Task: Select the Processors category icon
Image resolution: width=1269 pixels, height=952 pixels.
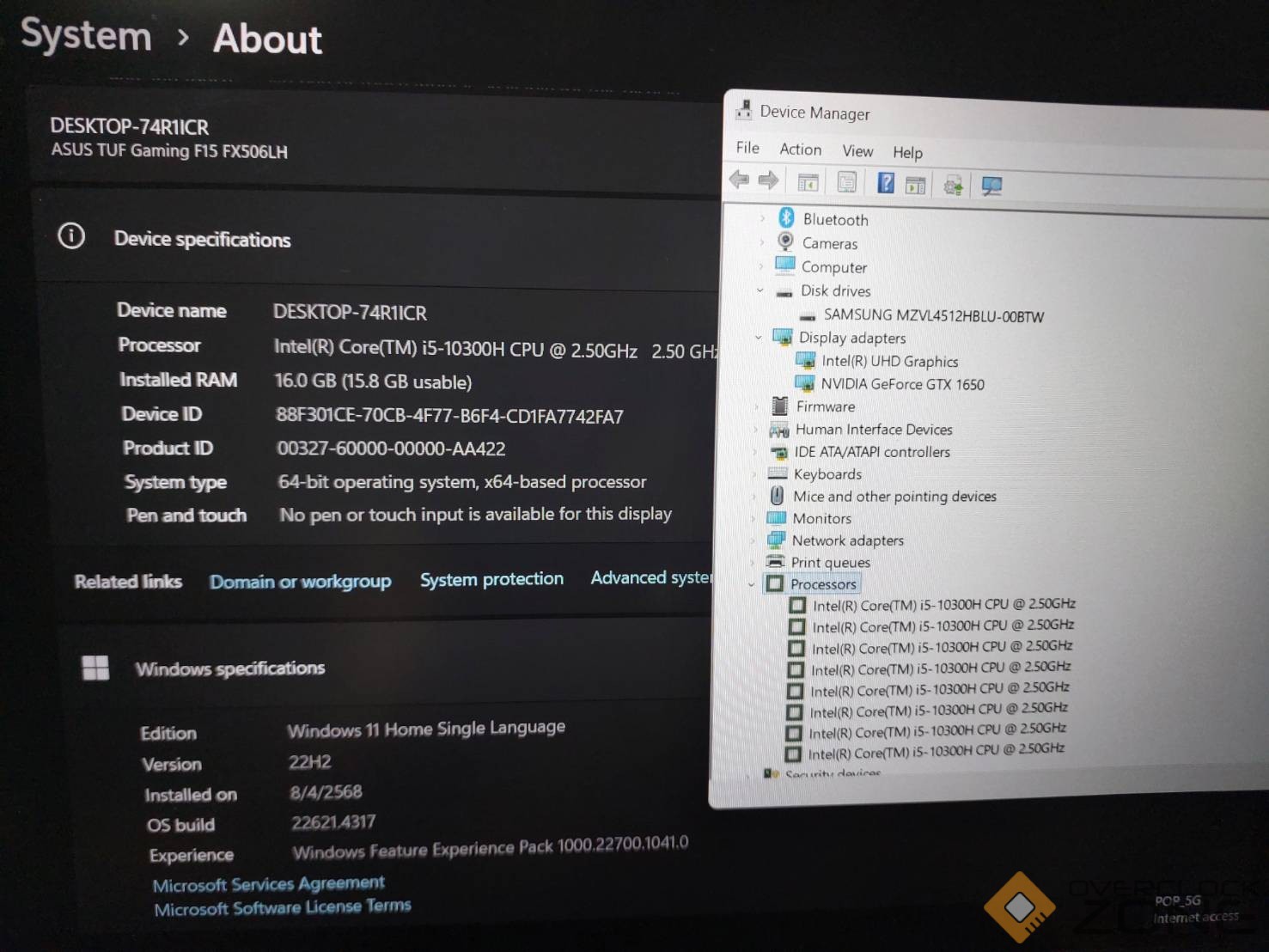Action: [x=774, y=583]
